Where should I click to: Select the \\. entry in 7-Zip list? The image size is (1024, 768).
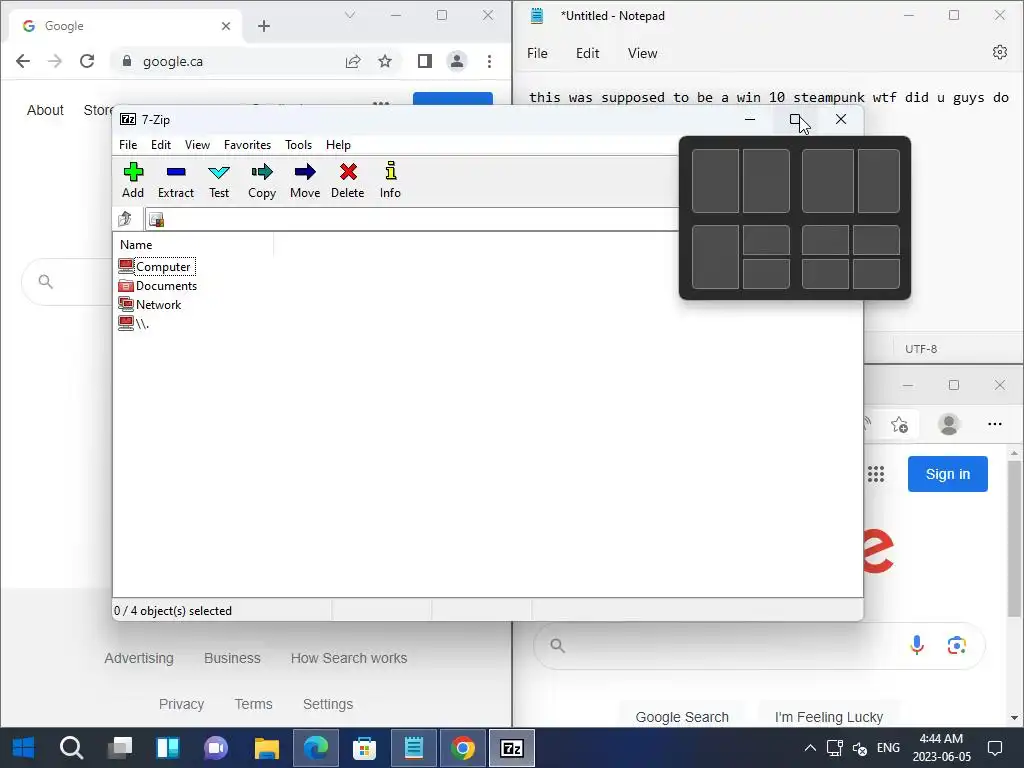(134, 323)
